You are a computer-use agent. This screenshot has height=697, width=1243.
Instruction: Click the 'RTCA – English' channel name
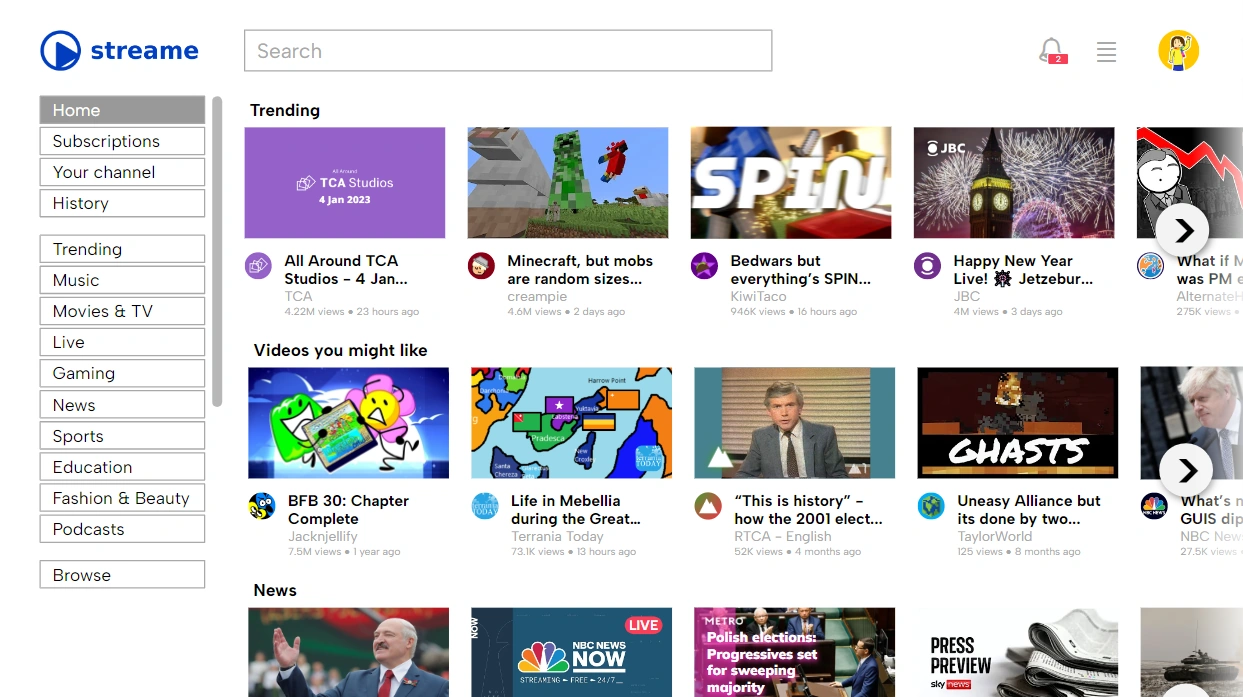coord(782,537)
